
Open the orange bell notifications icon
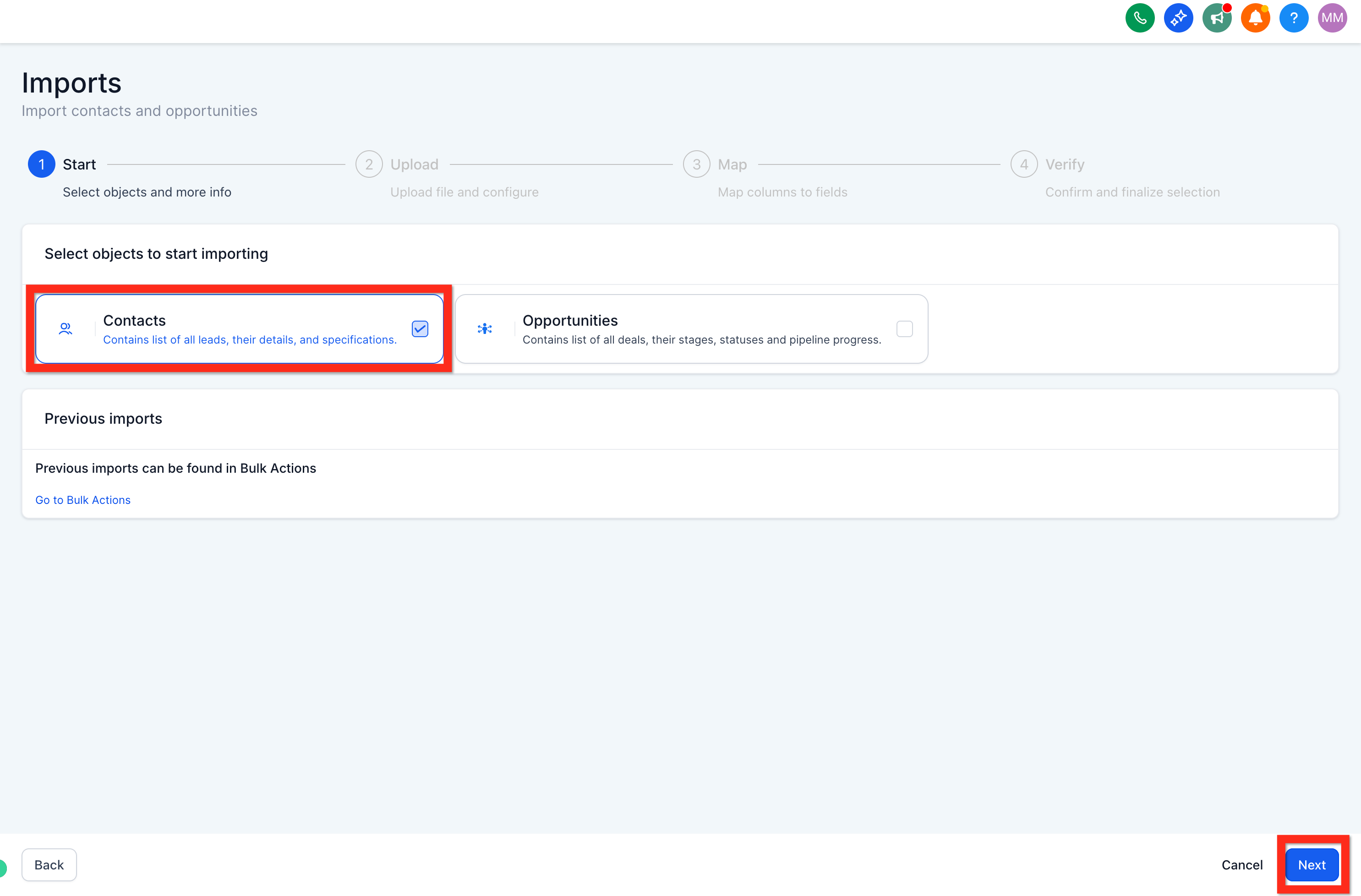click(1255, 18)
